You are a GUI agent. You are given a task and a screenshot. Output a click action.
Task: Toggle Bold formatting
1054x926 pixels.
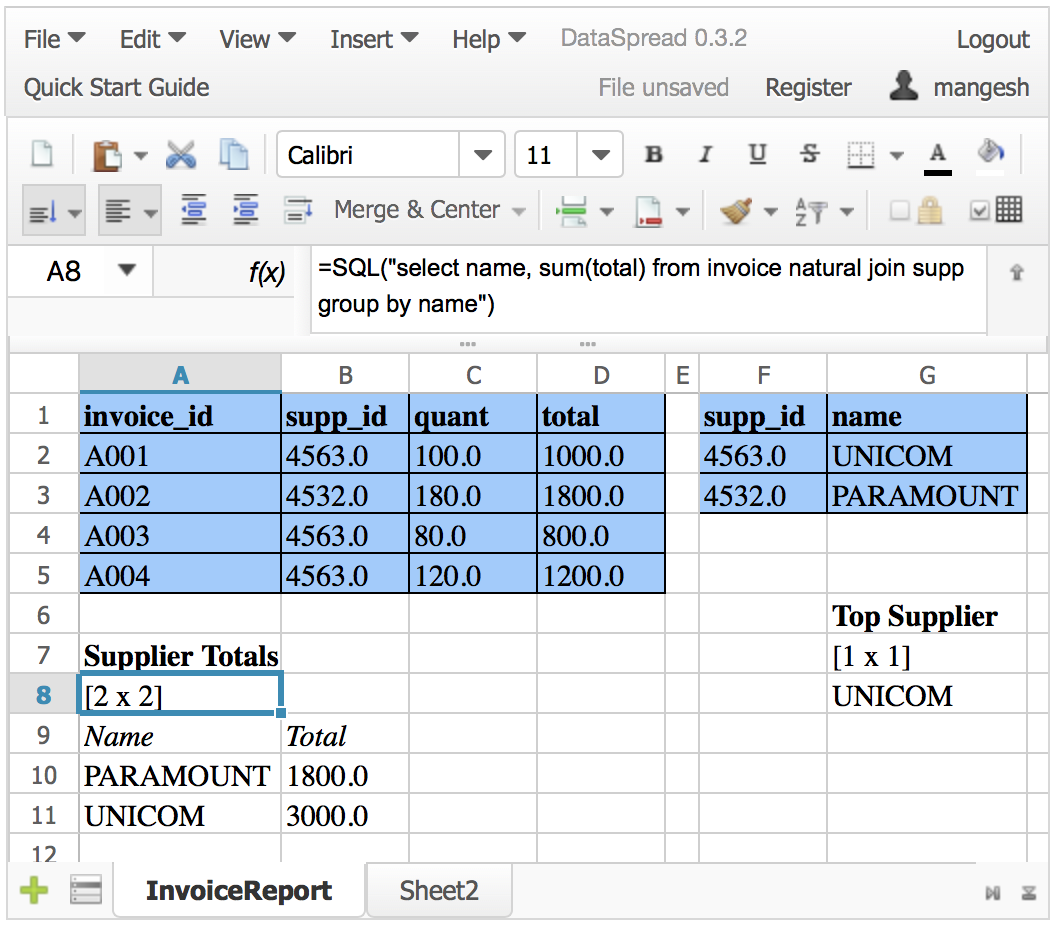click(x=653, y=155)
